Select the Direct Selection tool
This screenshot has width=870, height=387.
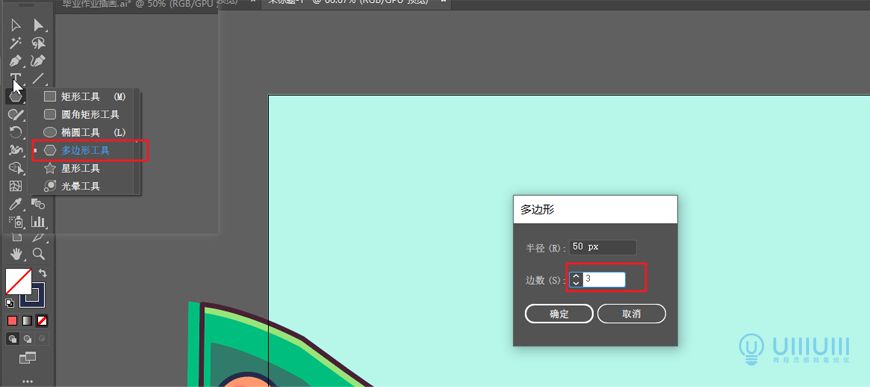click(38, 25)
